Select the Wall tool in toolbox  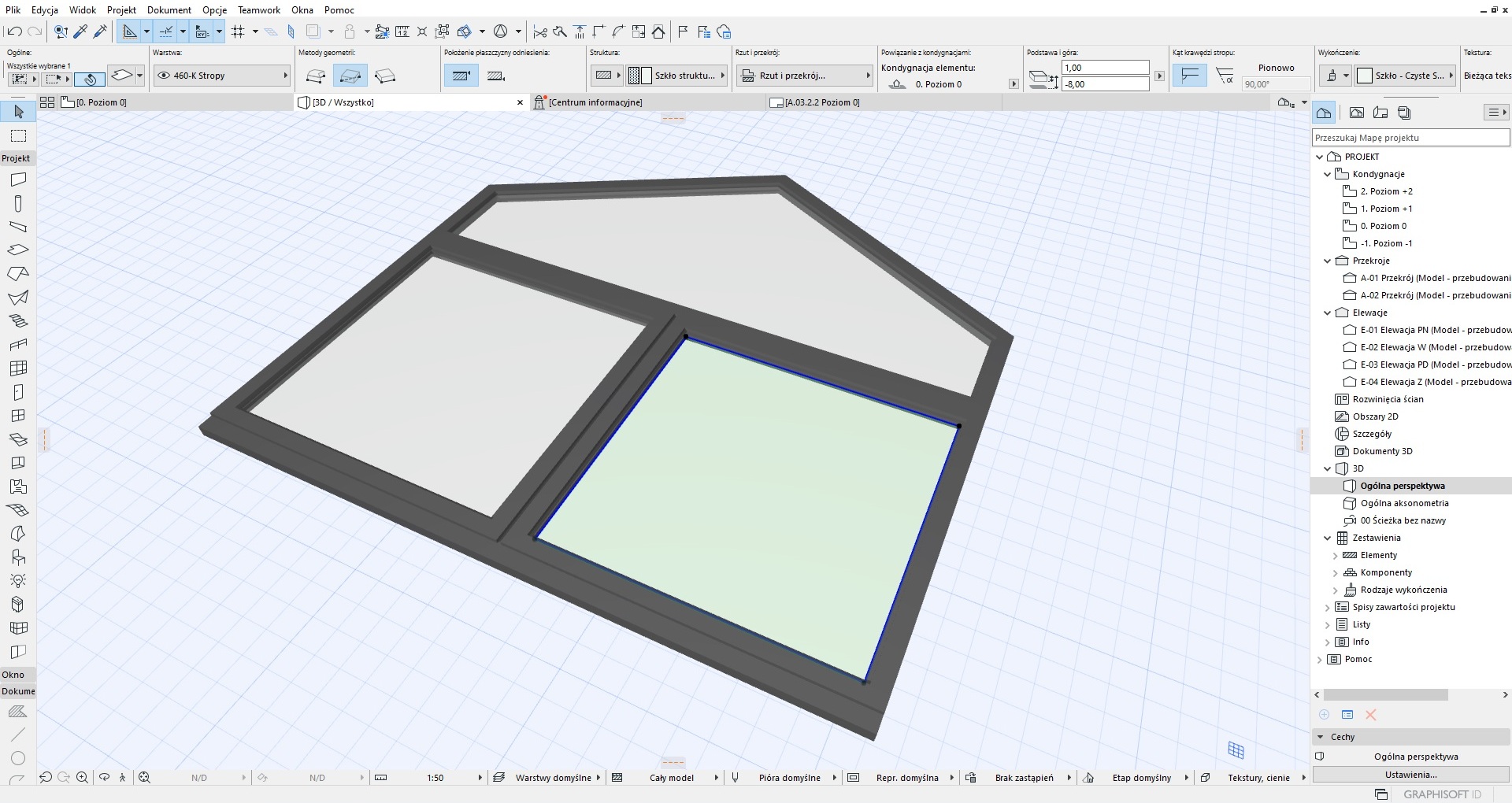(x=18, y=179)
